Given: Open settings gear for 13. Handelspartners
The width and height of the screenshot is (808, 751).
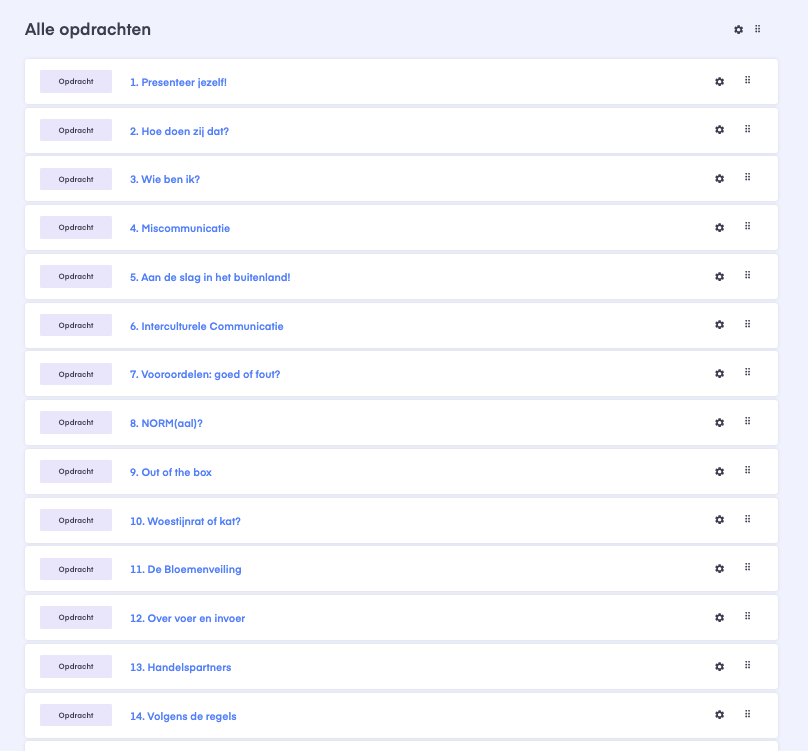Looking at the screenshot, I should 719,666.
